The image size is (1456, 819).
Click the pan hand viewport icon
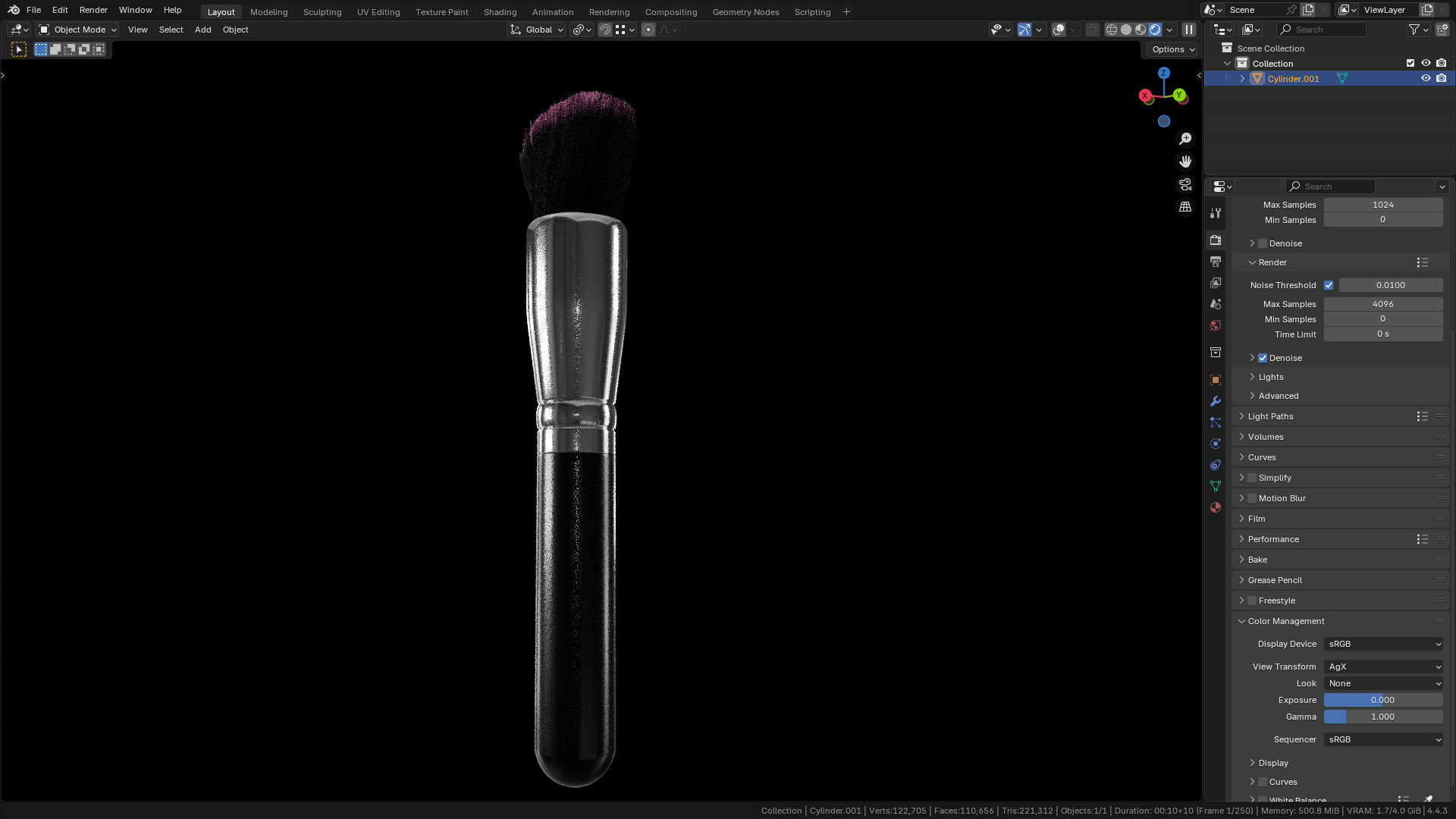pyautogui.click(x=1185, y=162)
